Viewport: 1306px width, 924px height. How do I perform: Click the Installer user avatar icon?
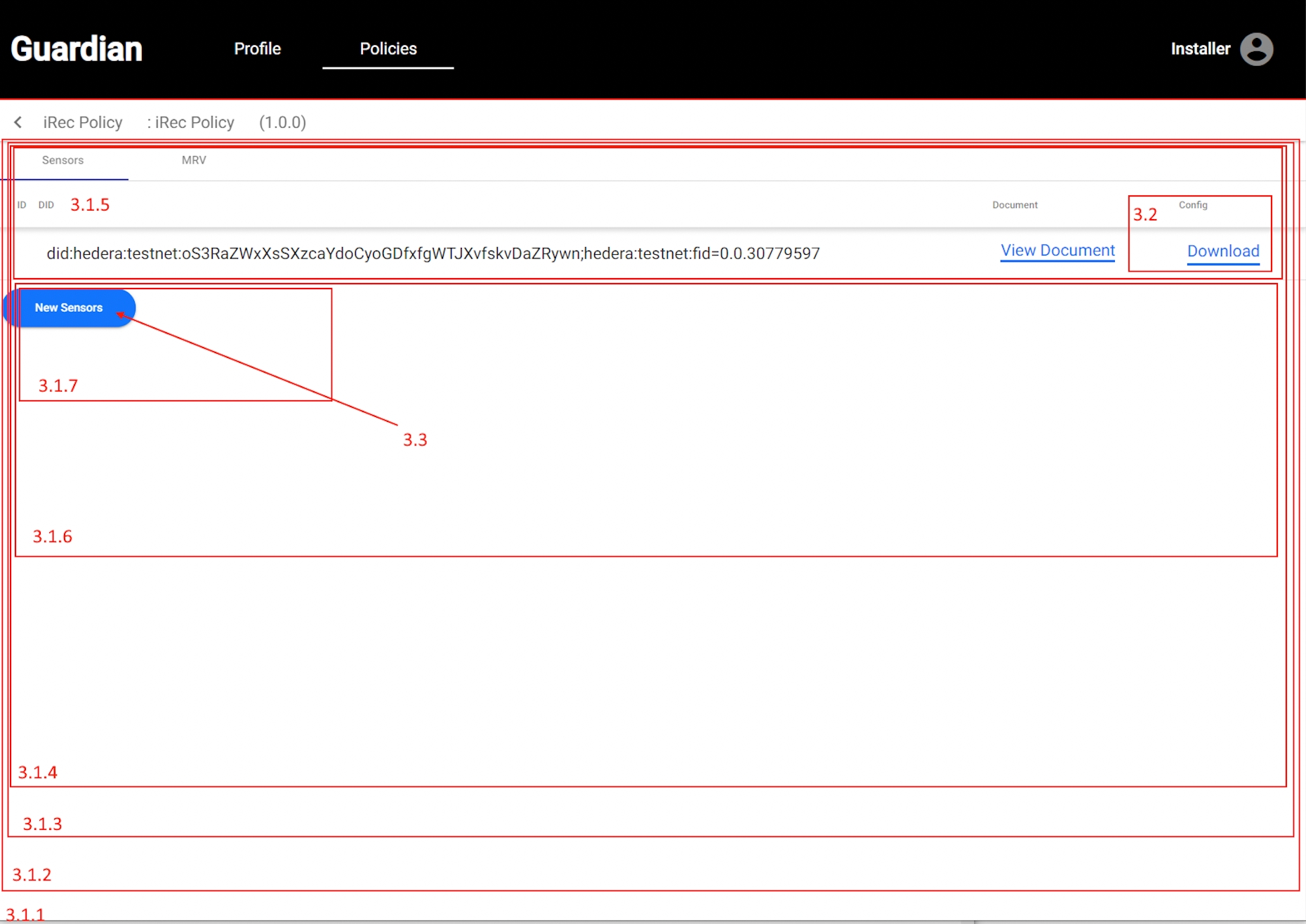(1256, 49)
